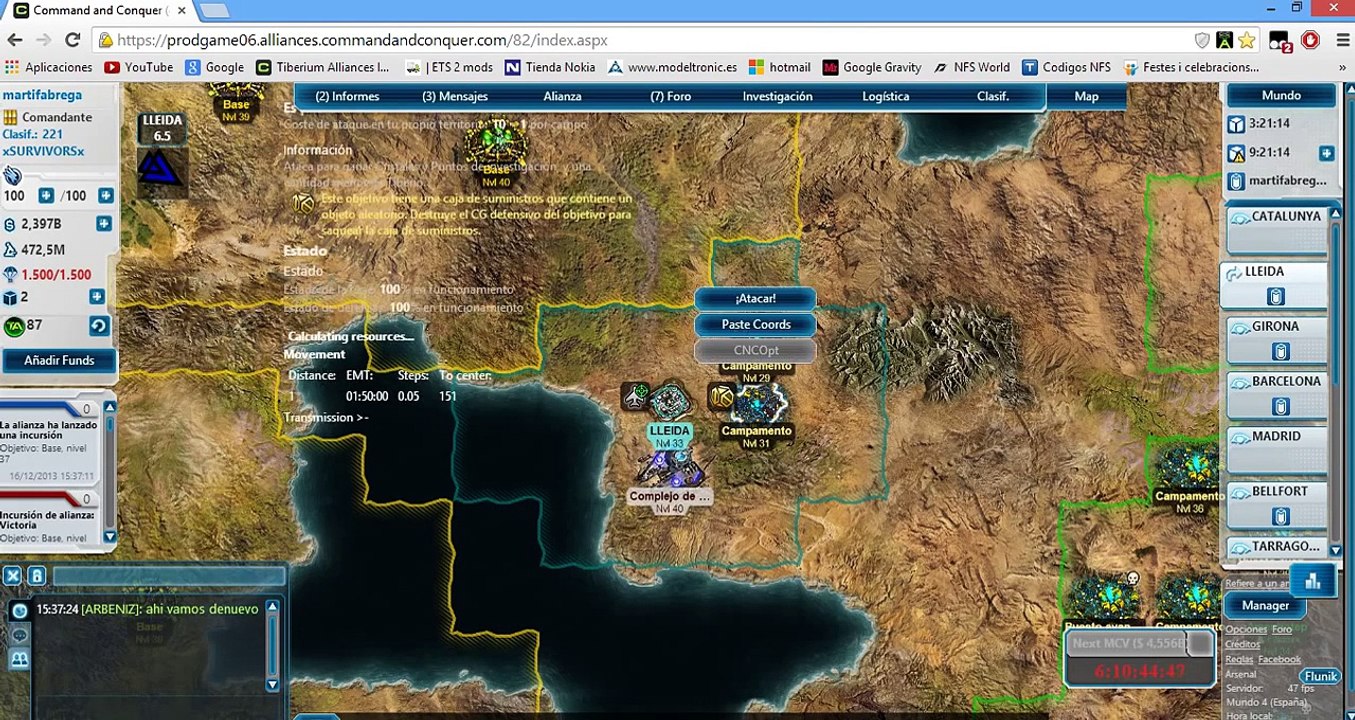Screen dimensions: 1355x720
Task: Open the statistics bar chart icon
Action: (x=1313, y=580)
